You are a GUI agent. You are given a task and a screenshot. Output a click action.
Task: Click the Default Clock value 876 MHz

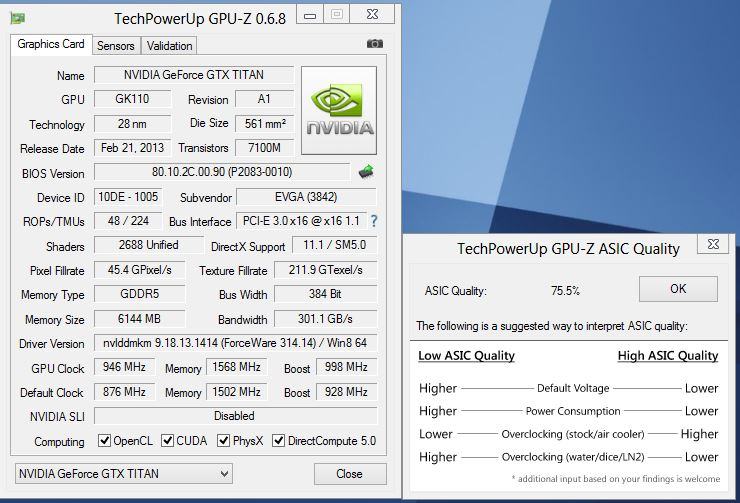click(125, 392)
